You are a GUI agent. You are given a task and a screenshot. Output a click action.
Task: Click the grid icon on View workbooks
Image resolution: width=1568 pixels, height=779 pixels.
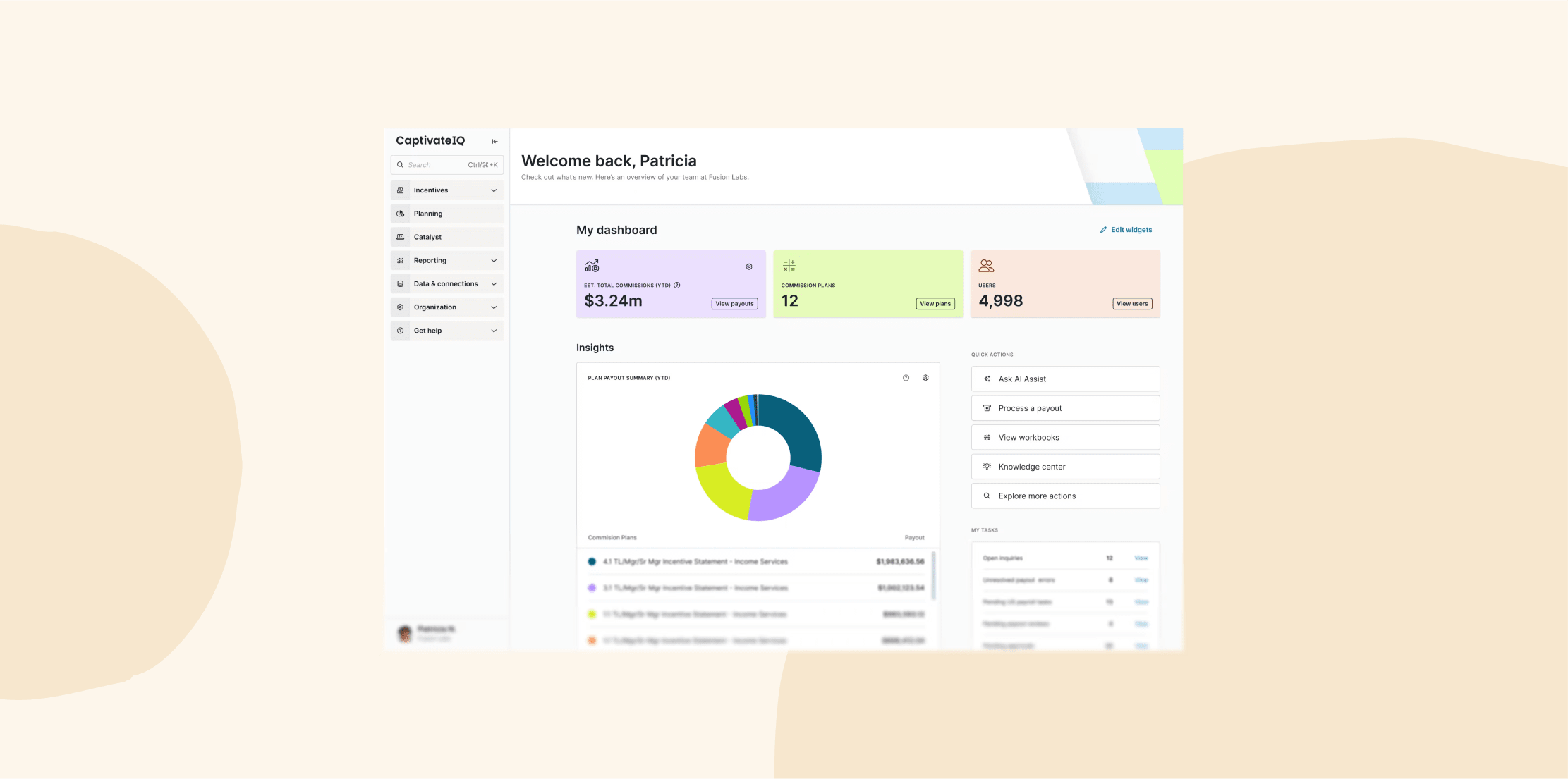tap(987, 438)
